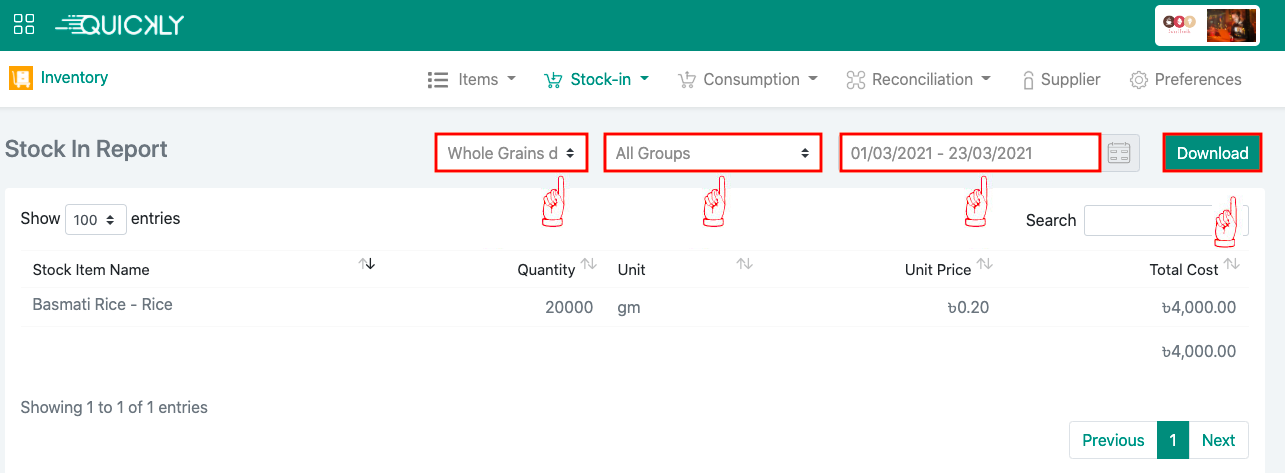Click the Download button
This screenshot has height=473, width=1285.
pos(1212,153)
